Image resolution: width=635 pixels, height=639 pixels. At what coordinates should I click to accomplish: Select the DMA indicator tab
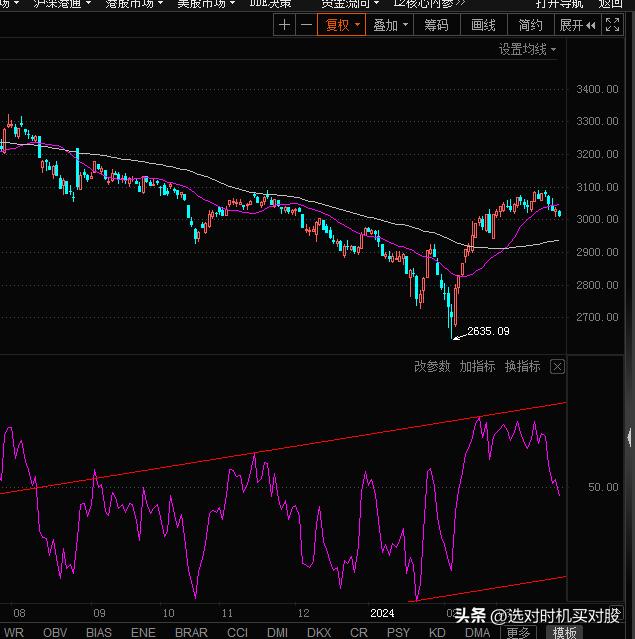coord(477,632)
